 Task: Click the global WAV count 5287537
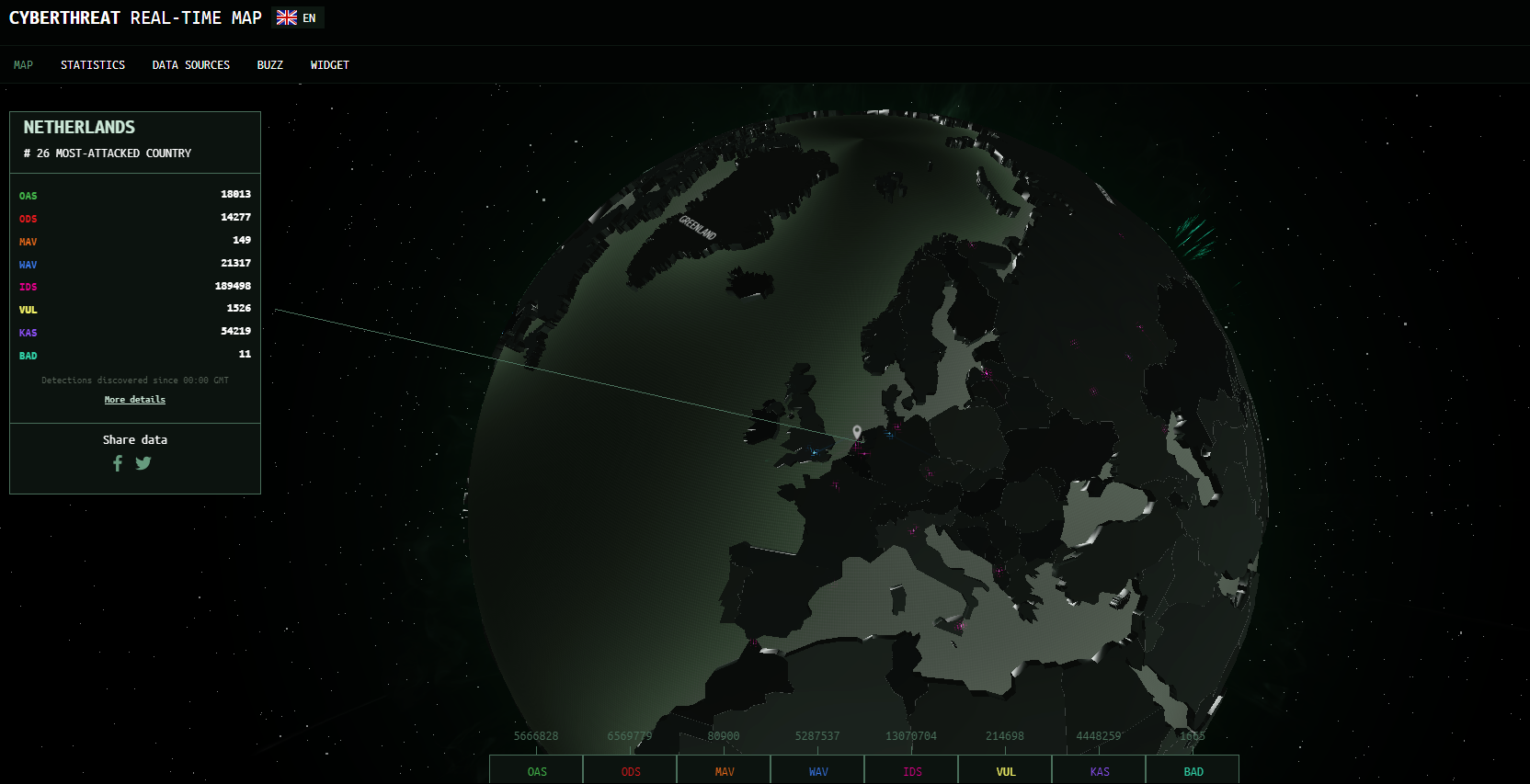pos(817,736)
